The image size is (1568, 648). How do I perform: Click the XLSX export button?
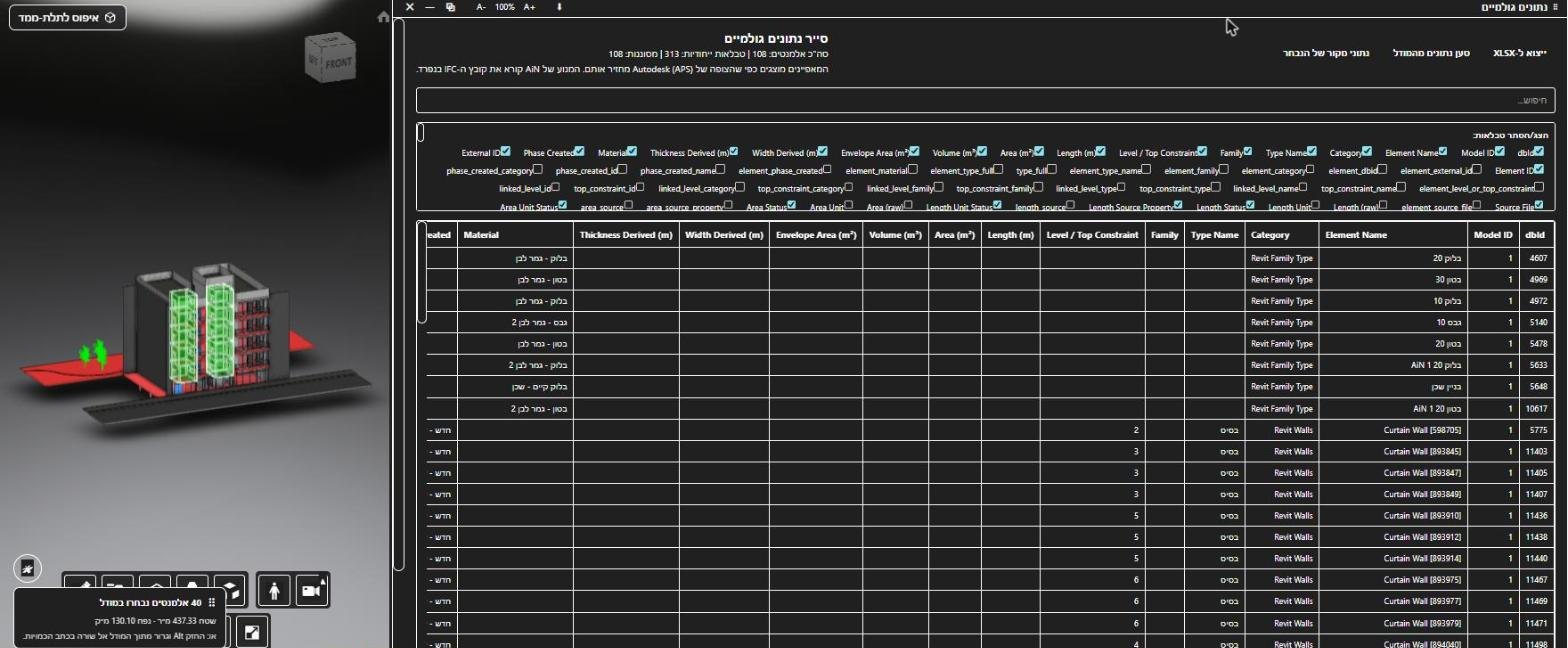pos(1520,52)
